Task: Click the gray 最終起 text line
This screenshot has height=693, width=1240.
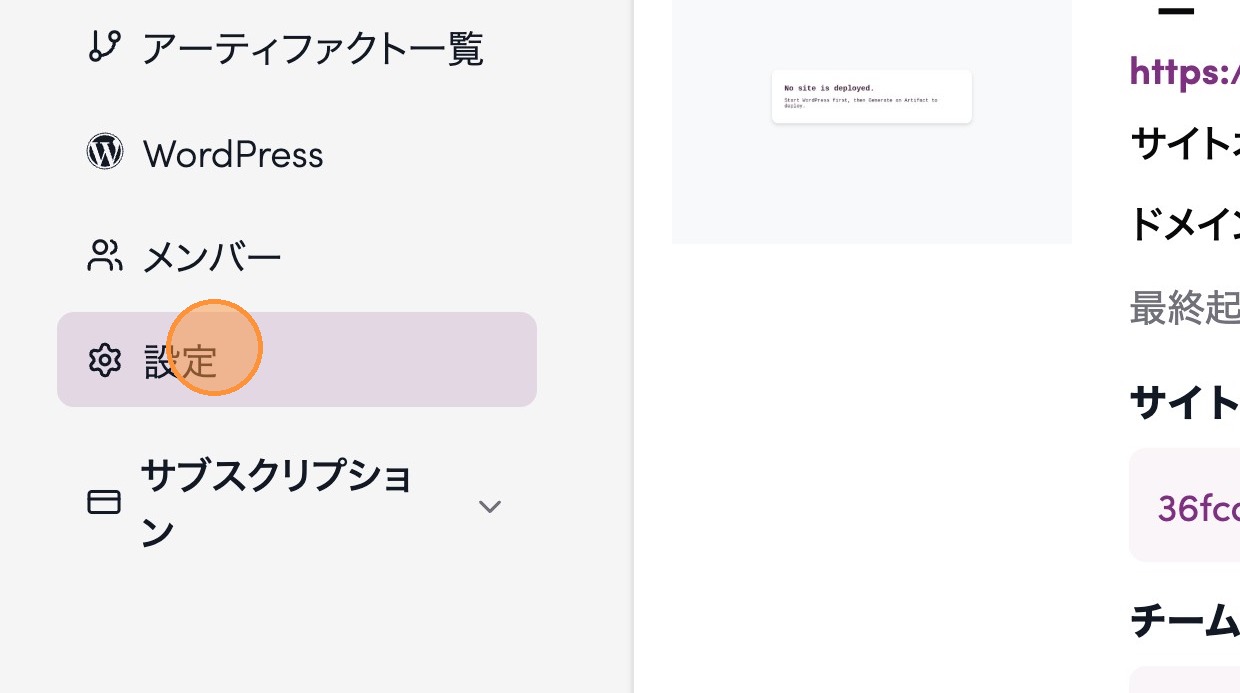Action: 1184,308
